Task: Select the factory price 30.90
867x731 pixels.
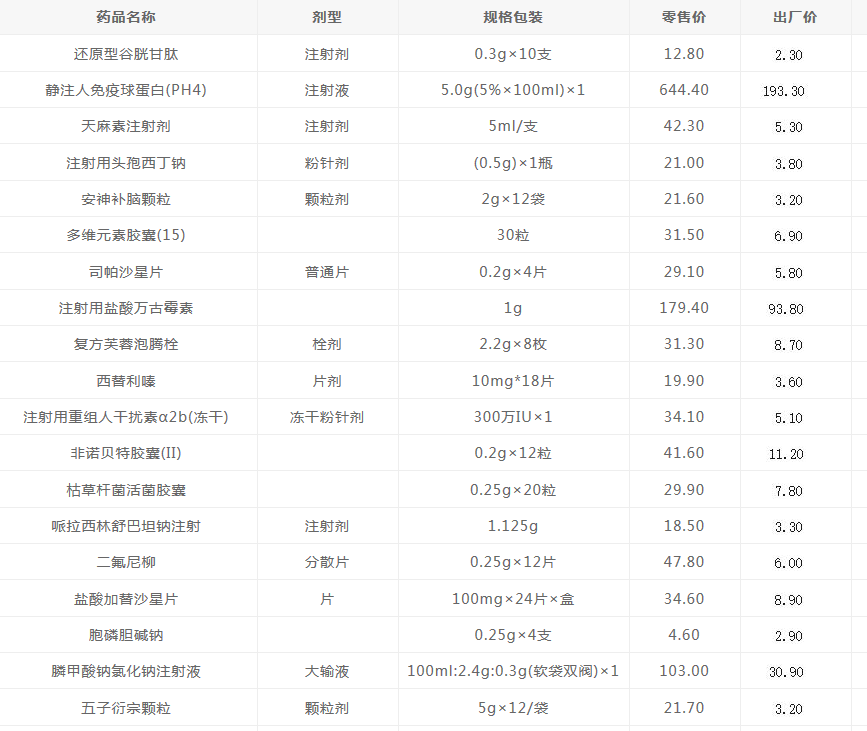Action: coord(786,672)
